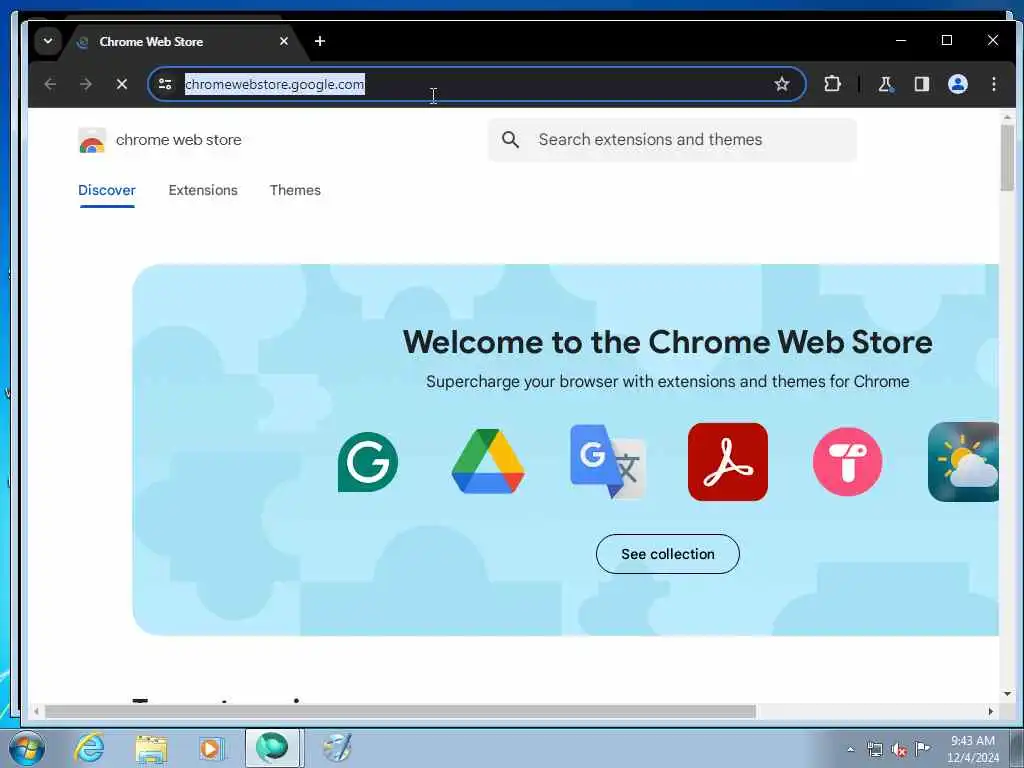1024x768 pixels.
Task: Click the See collection button
Action: tap(667, 554)
